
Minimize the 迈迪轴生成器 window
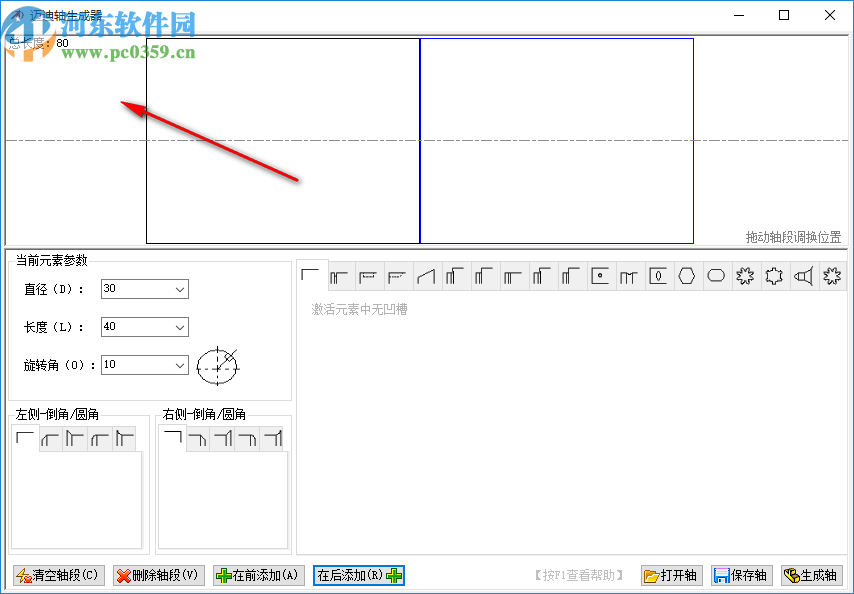click(739, 15)
